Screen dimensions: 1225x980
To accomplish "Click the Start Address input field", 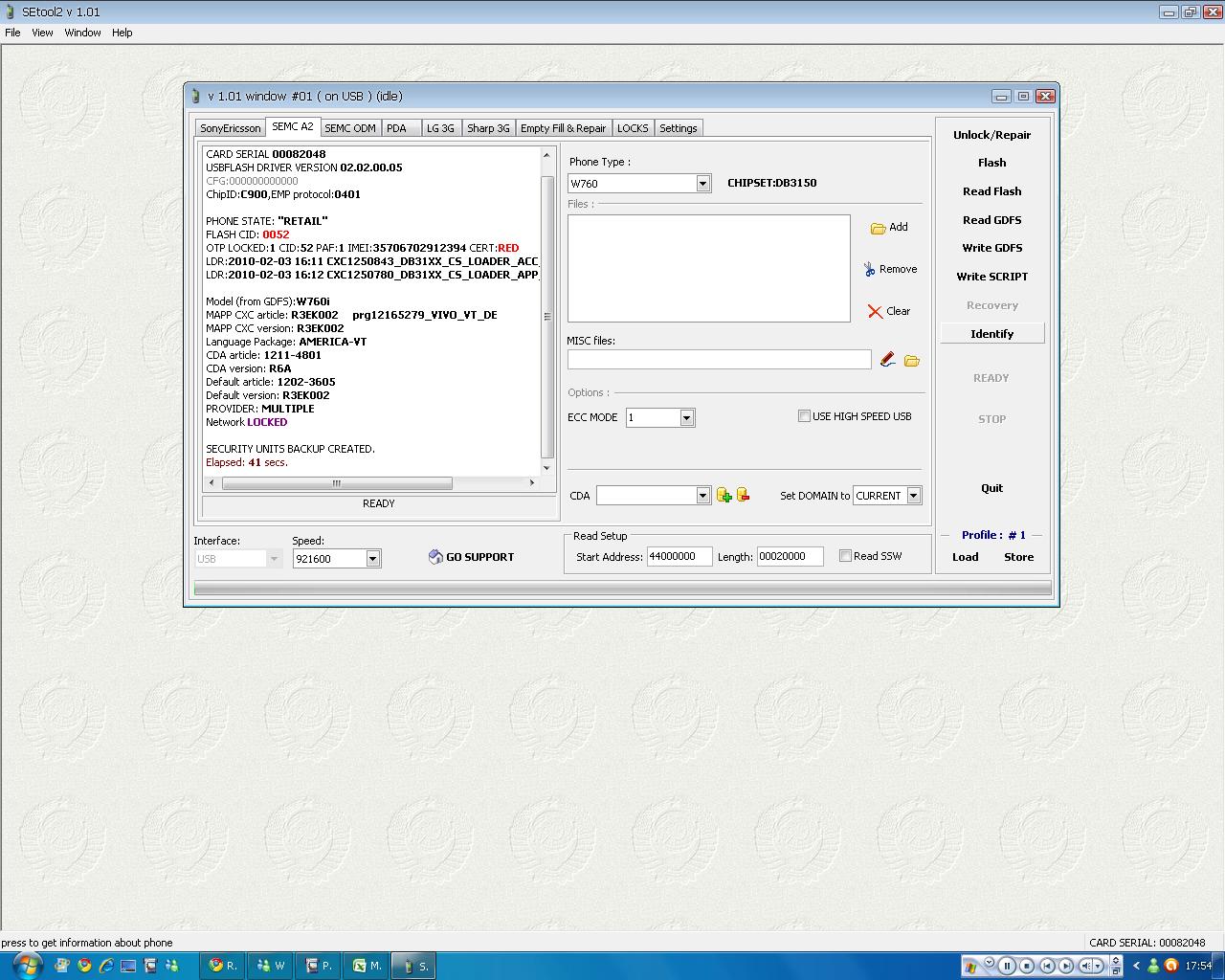I will [x=679, y=557].
